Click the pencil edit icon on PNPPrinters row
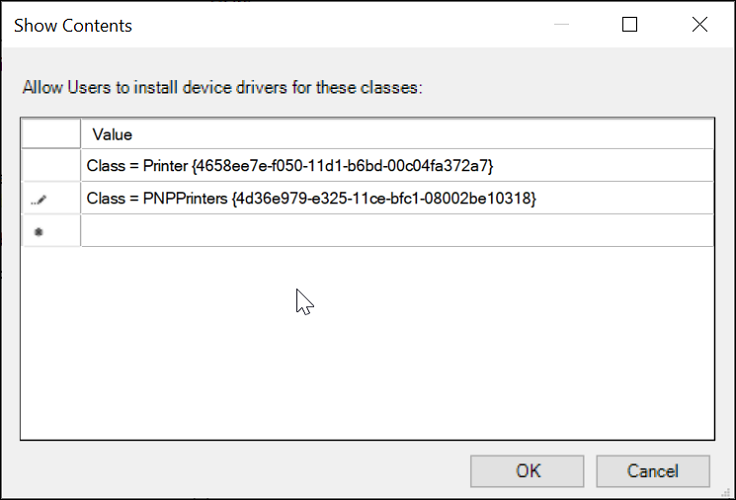 [x=38, y=200]
